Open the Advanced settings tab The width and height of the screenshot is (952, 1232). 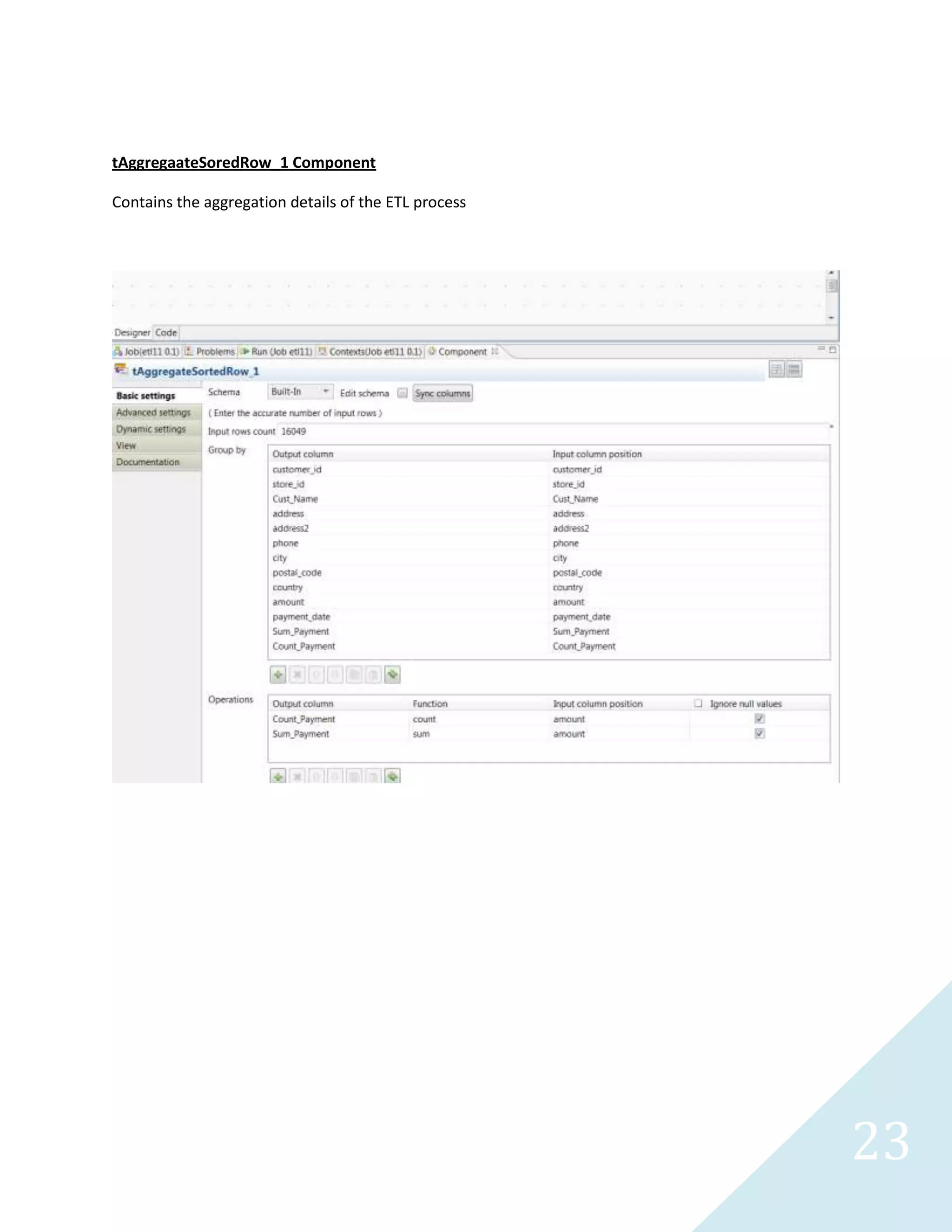(153, 412)
